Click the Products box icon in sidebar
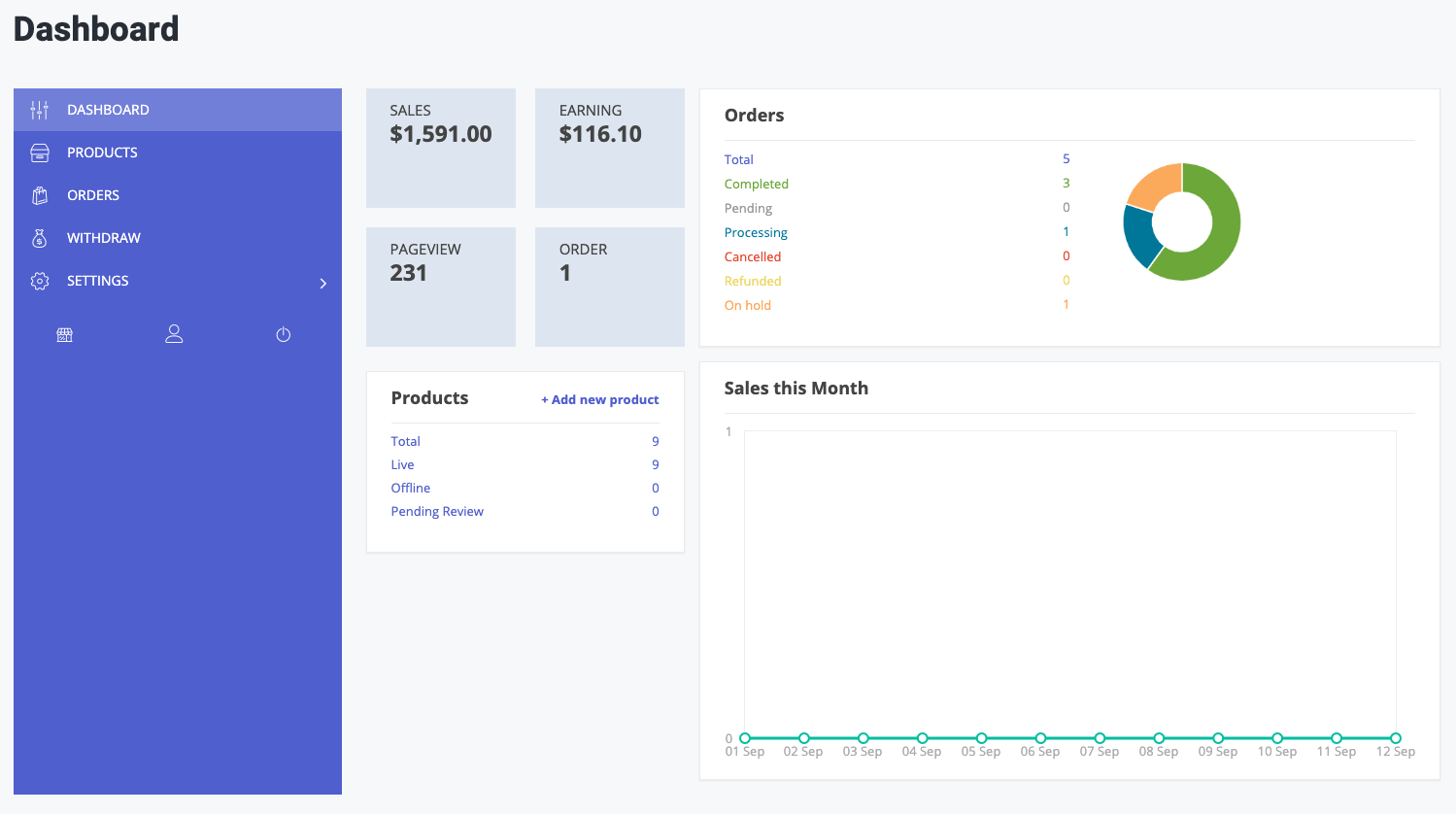 (40, 153)
